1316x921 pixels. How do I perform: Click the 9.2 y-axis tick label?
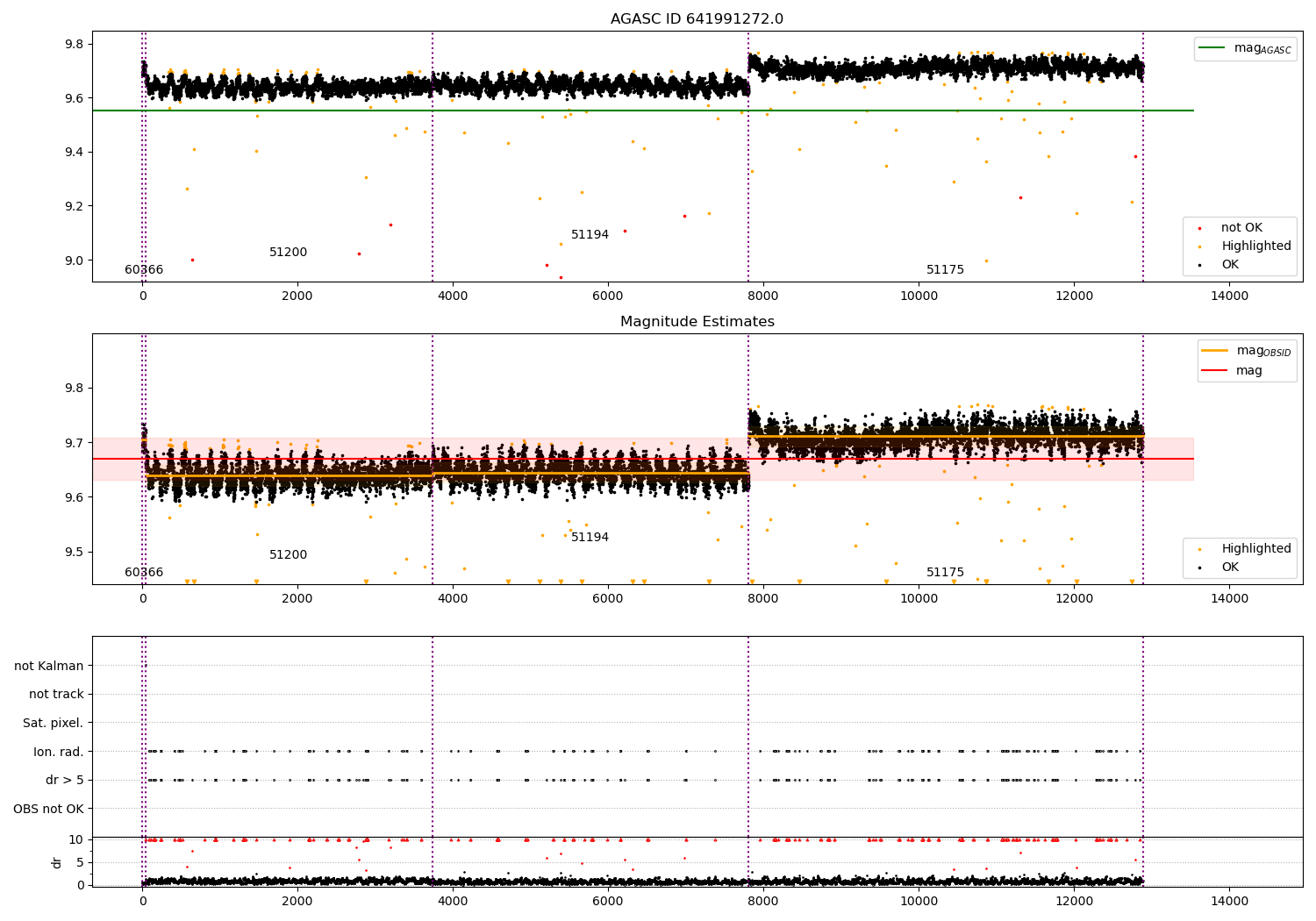click(x=75, y=206)
